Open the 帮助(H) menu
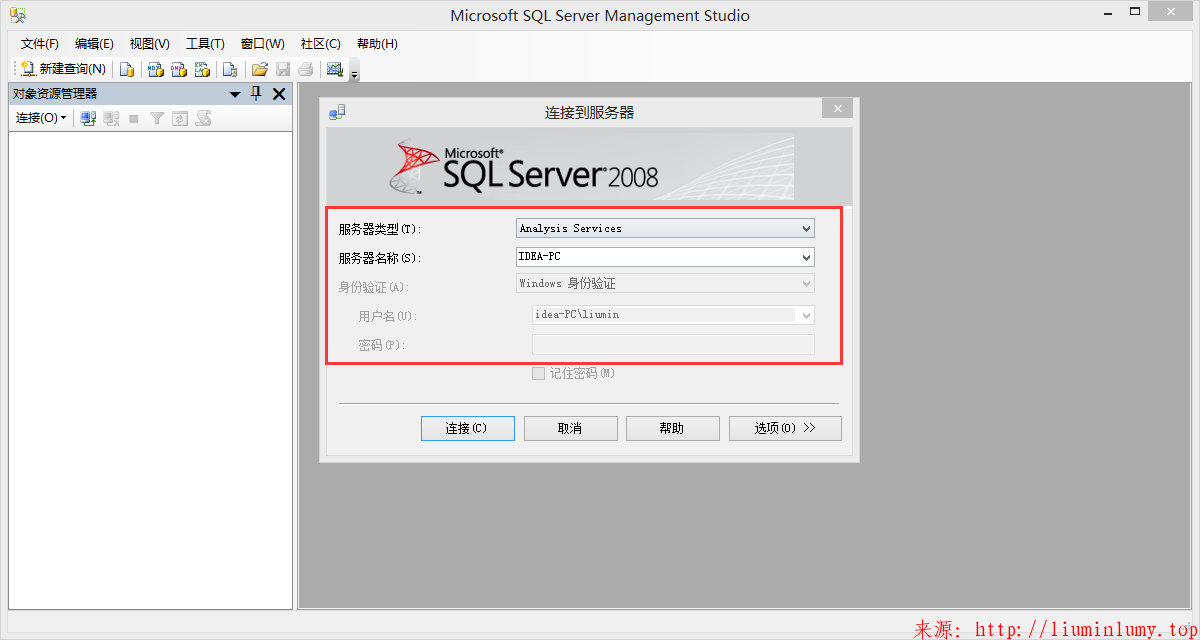Image resolution: width=1200 pixels, height=640 pixels. click(377, 44)
